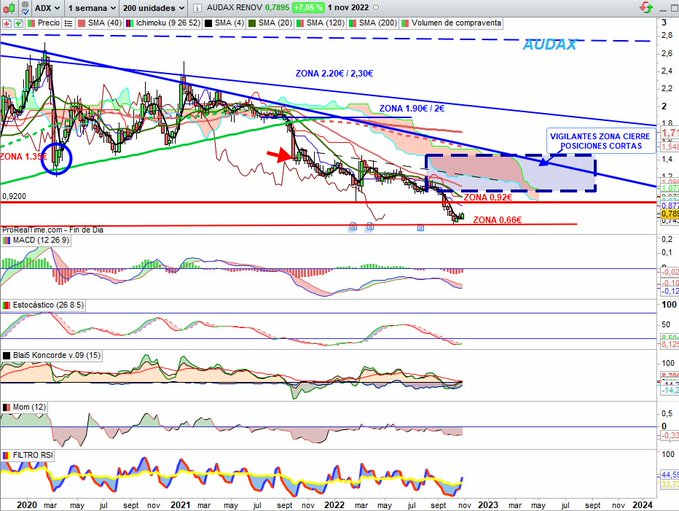Click the dark green SMA (20) swatch
The width and height of the screenshot is (679, 511).
click(x=252, y=23)
